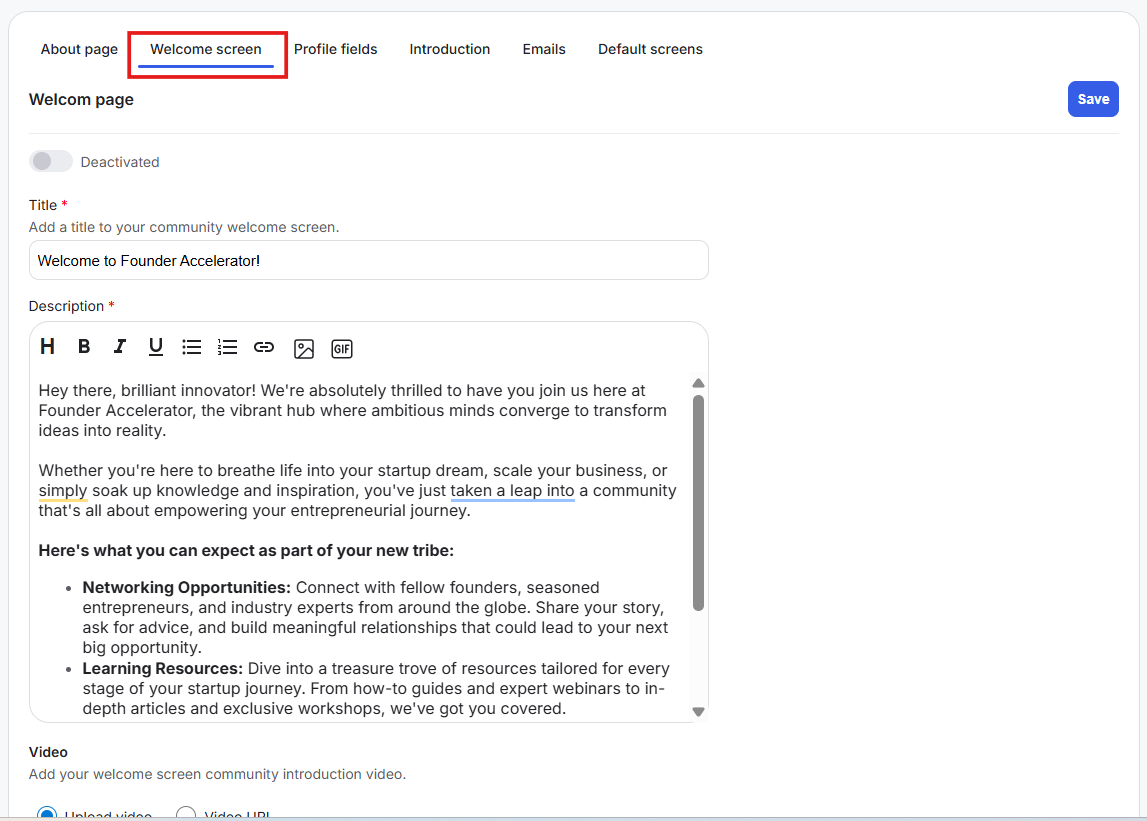
Task: Toggle the Deactivated welcome page switch
Action: click(50, 161)
